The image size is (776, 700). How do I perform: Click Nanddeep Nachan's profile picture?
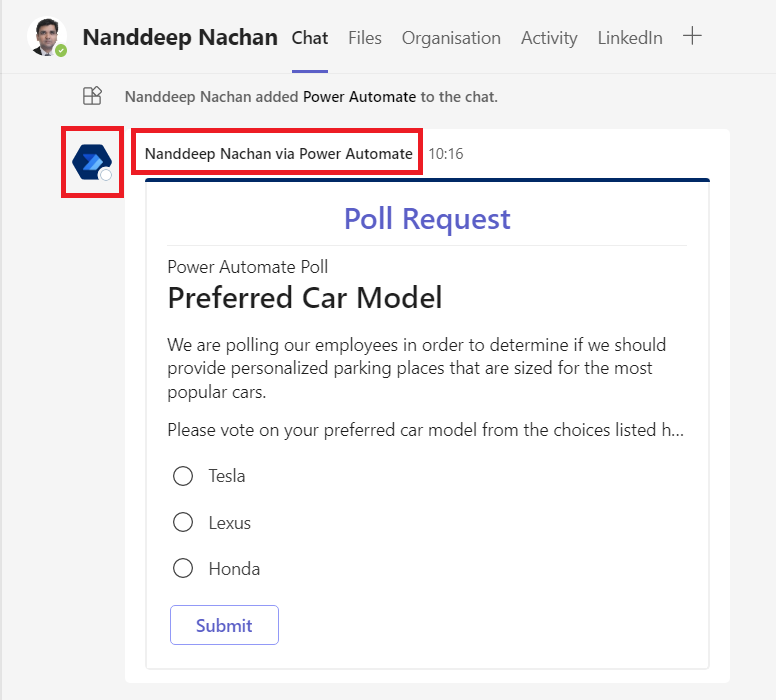tap(46, 37)
